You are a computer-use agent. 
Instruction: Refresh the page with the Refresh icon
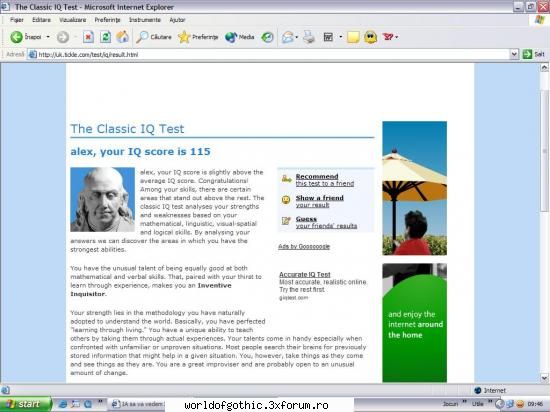click(x=105, y=37)
